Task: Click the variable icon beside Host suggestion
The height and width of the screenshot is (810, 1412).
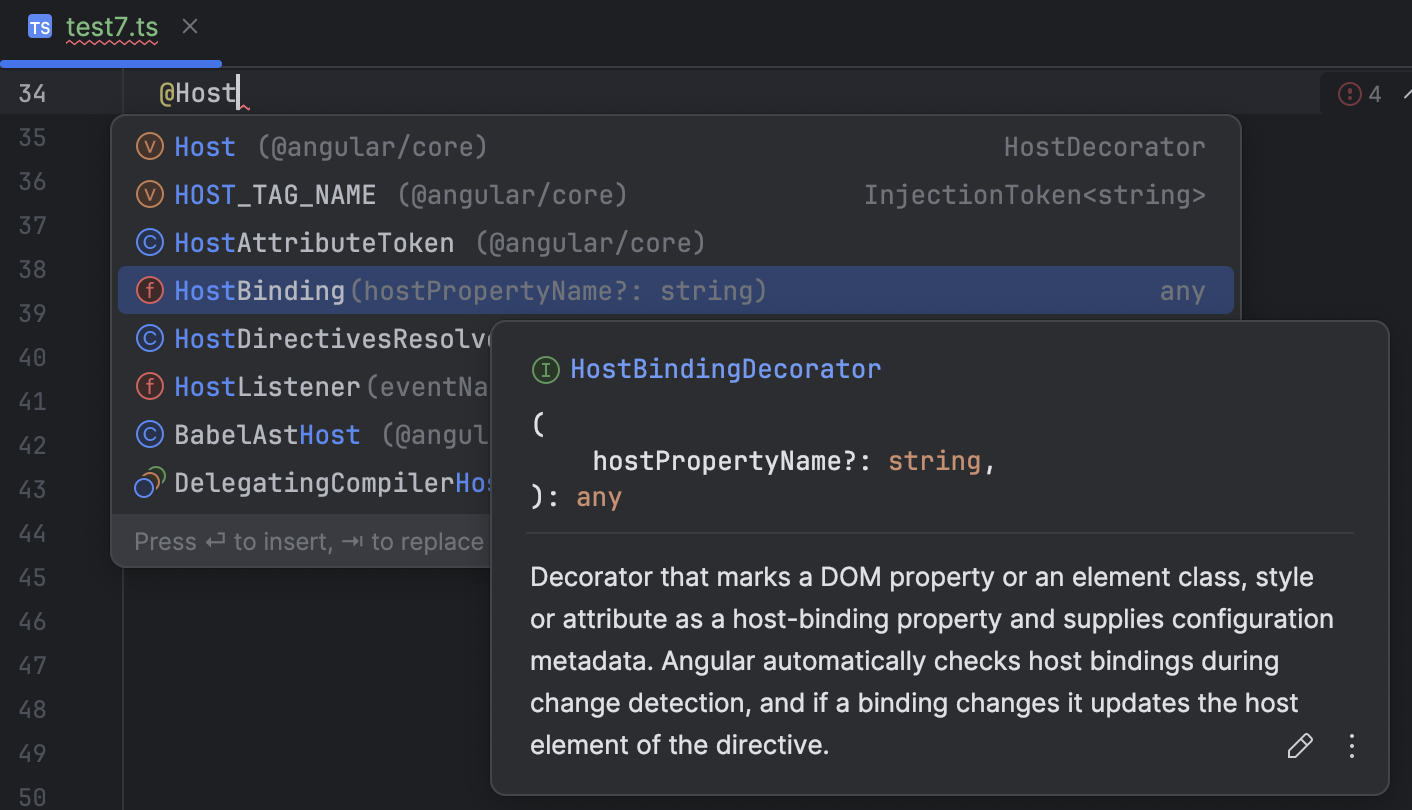Action: 148,146
